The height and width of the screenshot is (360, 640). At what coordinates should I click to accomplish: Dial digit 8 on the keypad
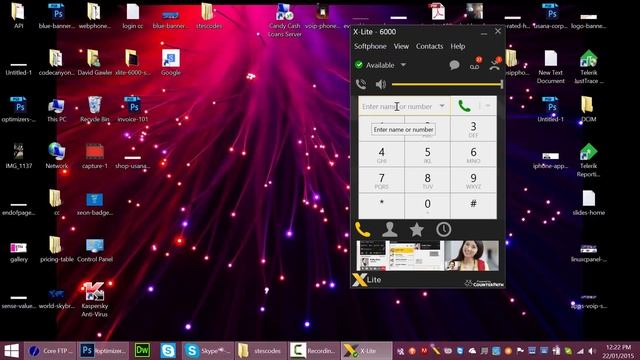tap(427, 180)
